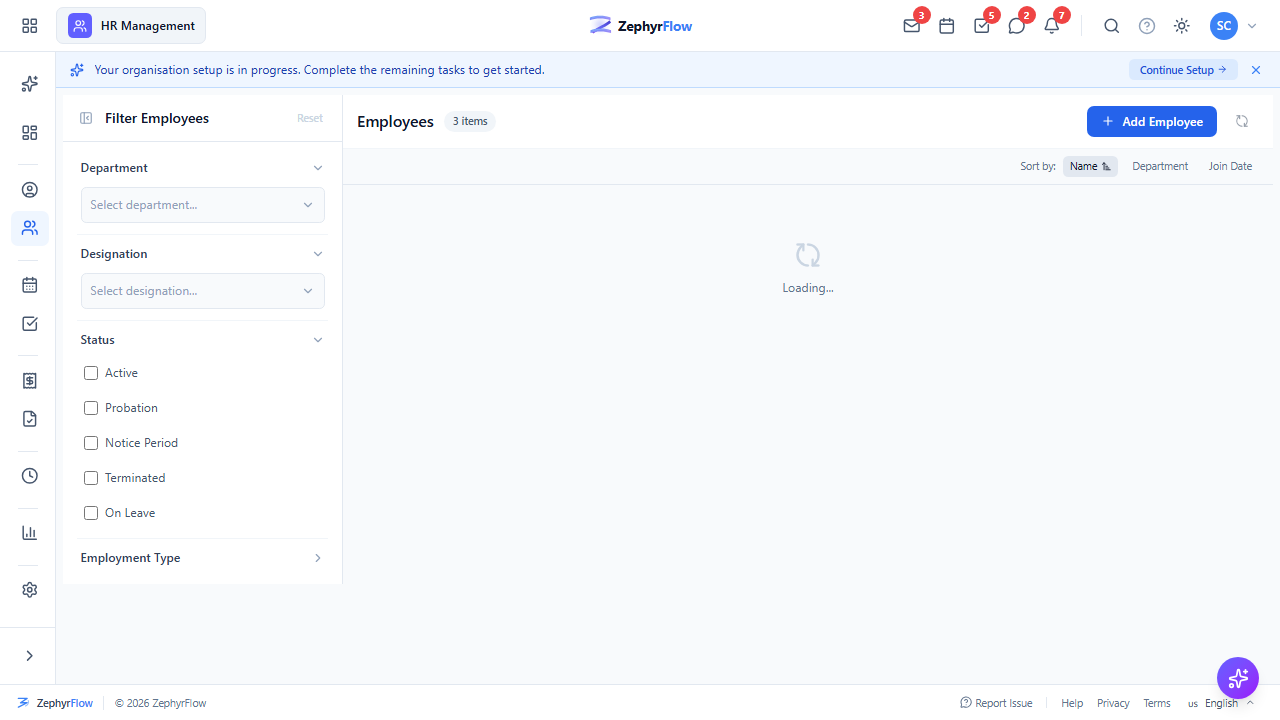Click Continue Setup button
Viewport: 1280px width, 720px height.
tap(1183, 70)
